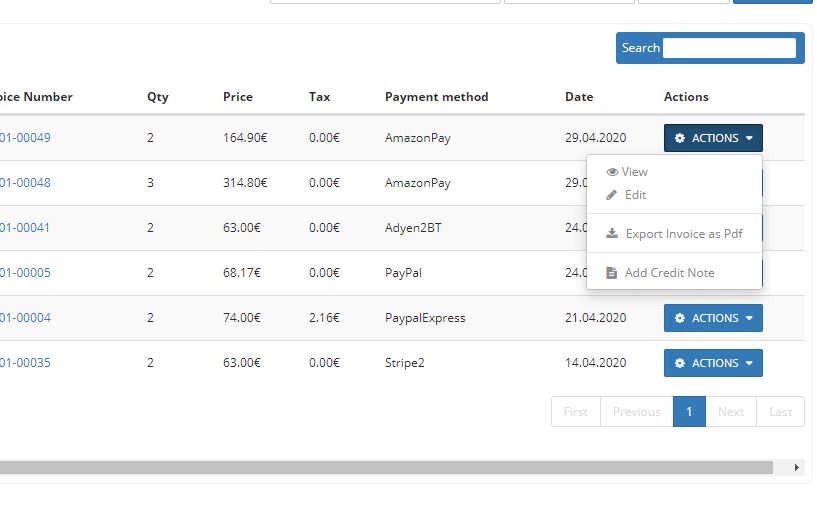Click the horizontal scrollbar track

point(386,467)
